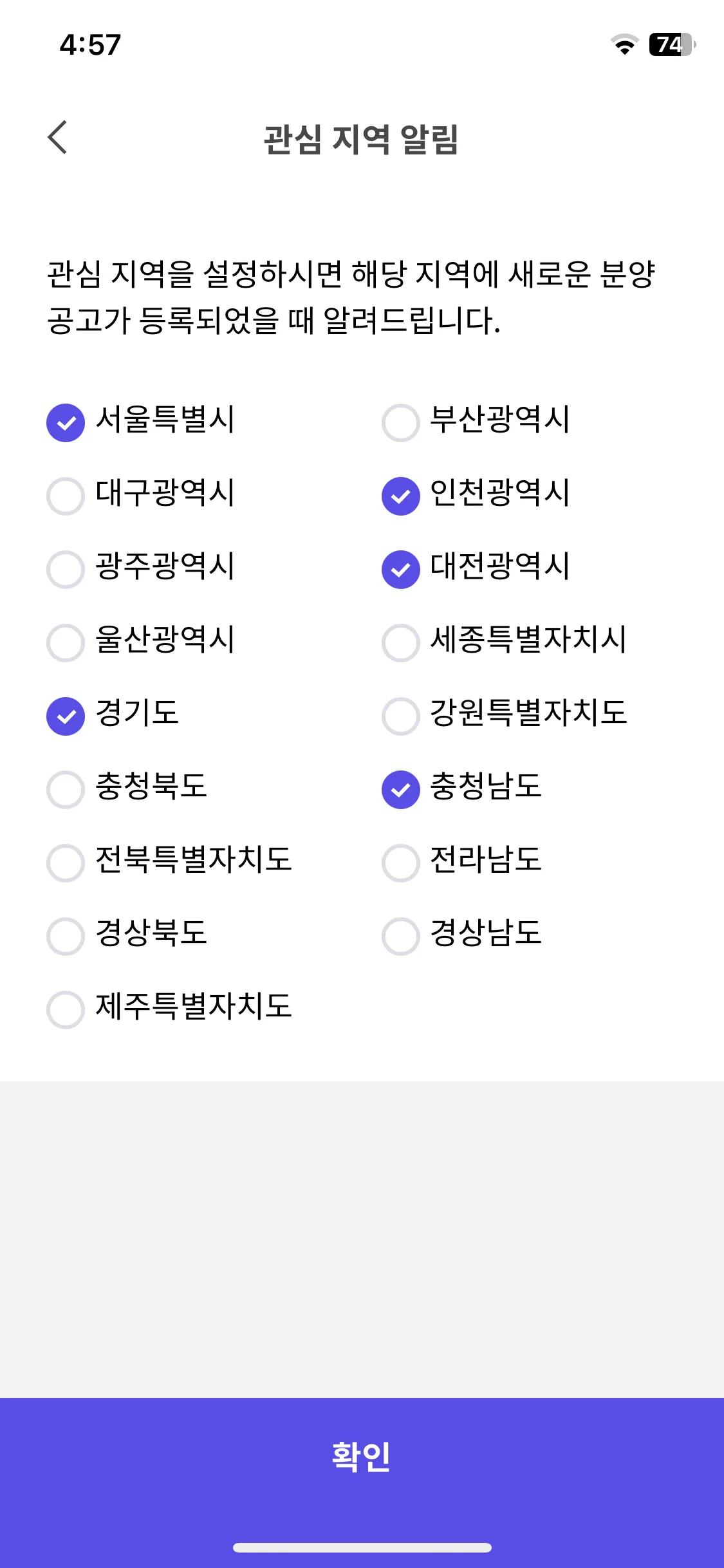724x1568 pixels.
Task: Uncheck the 경기도 checkbox
Action: click(66, 716)
